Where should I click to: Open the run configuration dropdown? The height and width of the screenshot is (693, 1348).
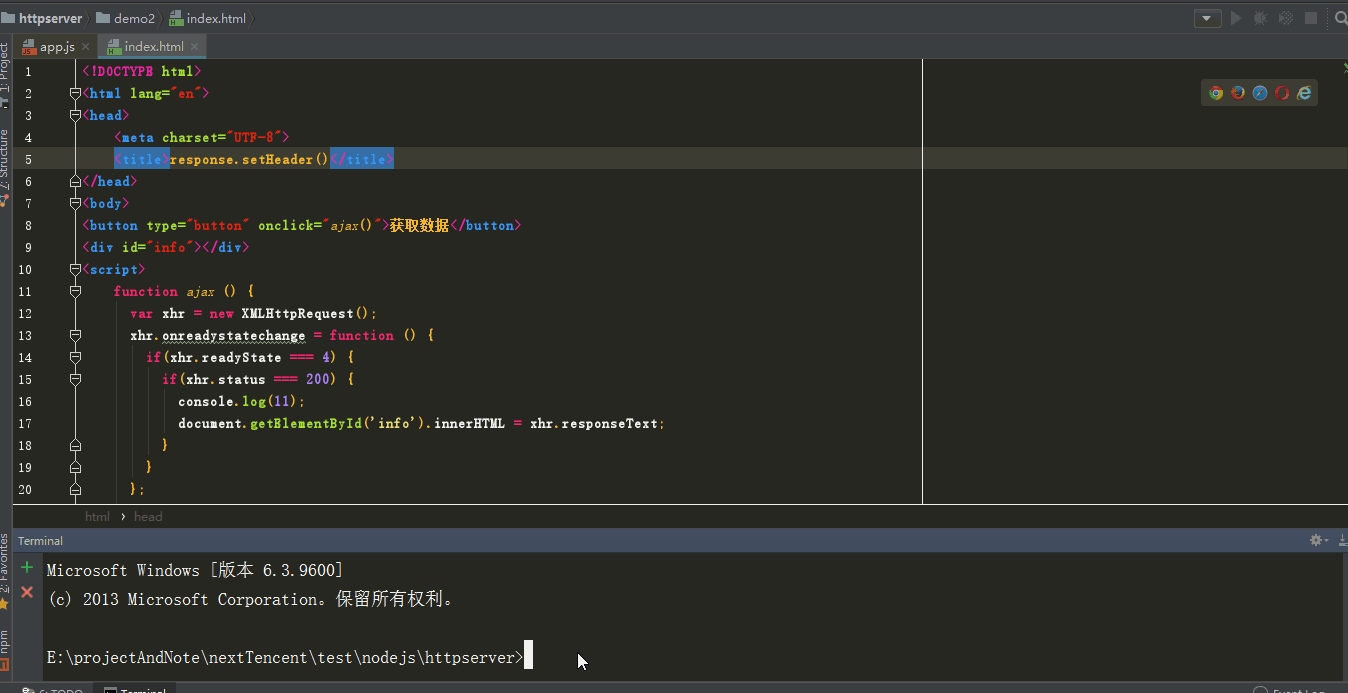1208,18
